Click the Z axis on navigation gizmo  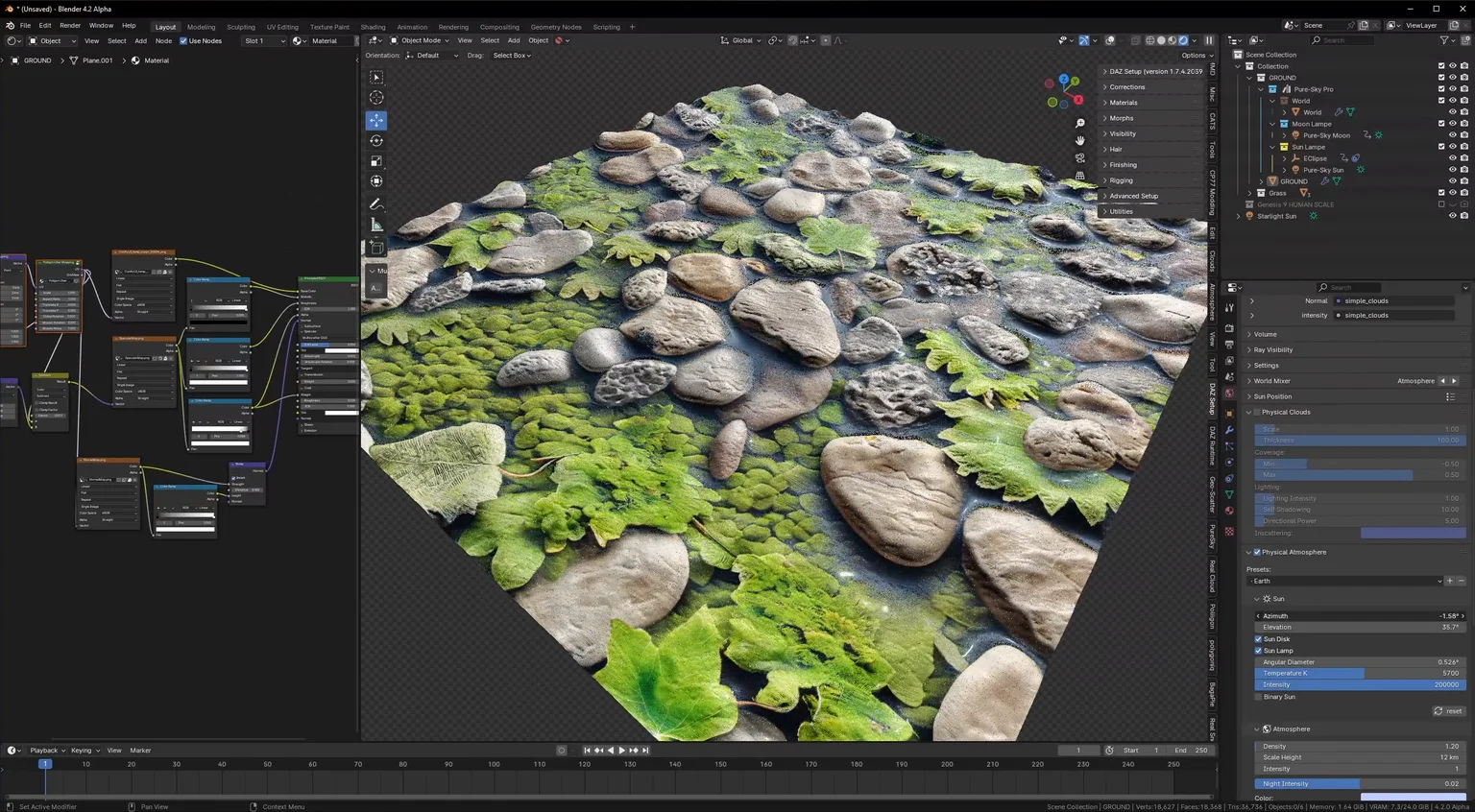tap(1063, 79)
